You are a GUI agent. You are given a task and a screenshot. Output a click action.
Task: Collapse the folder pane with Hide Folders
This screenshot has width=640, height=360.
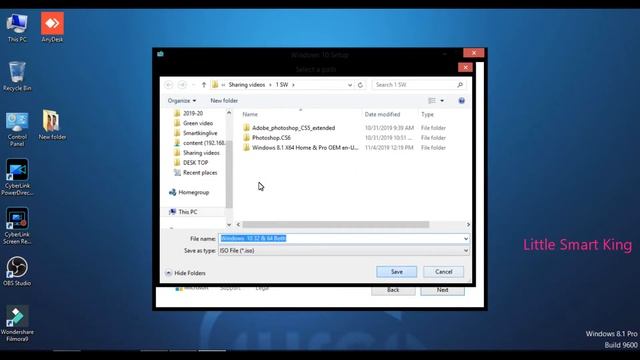tap(185, 273)
